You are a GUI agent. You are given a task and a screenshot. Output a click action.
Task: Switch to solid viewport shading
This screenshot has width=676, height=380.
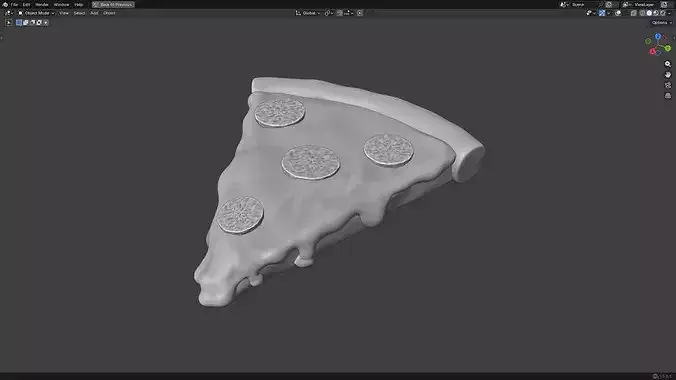[649, 13]
